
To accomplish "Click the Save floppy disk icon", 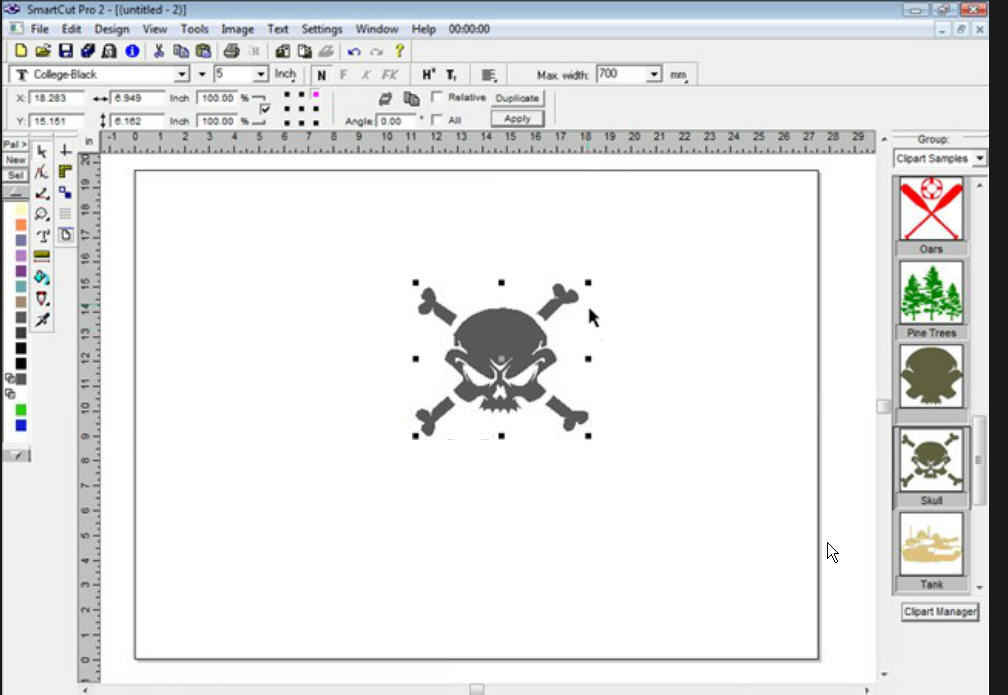I will (x=65, y=50).
